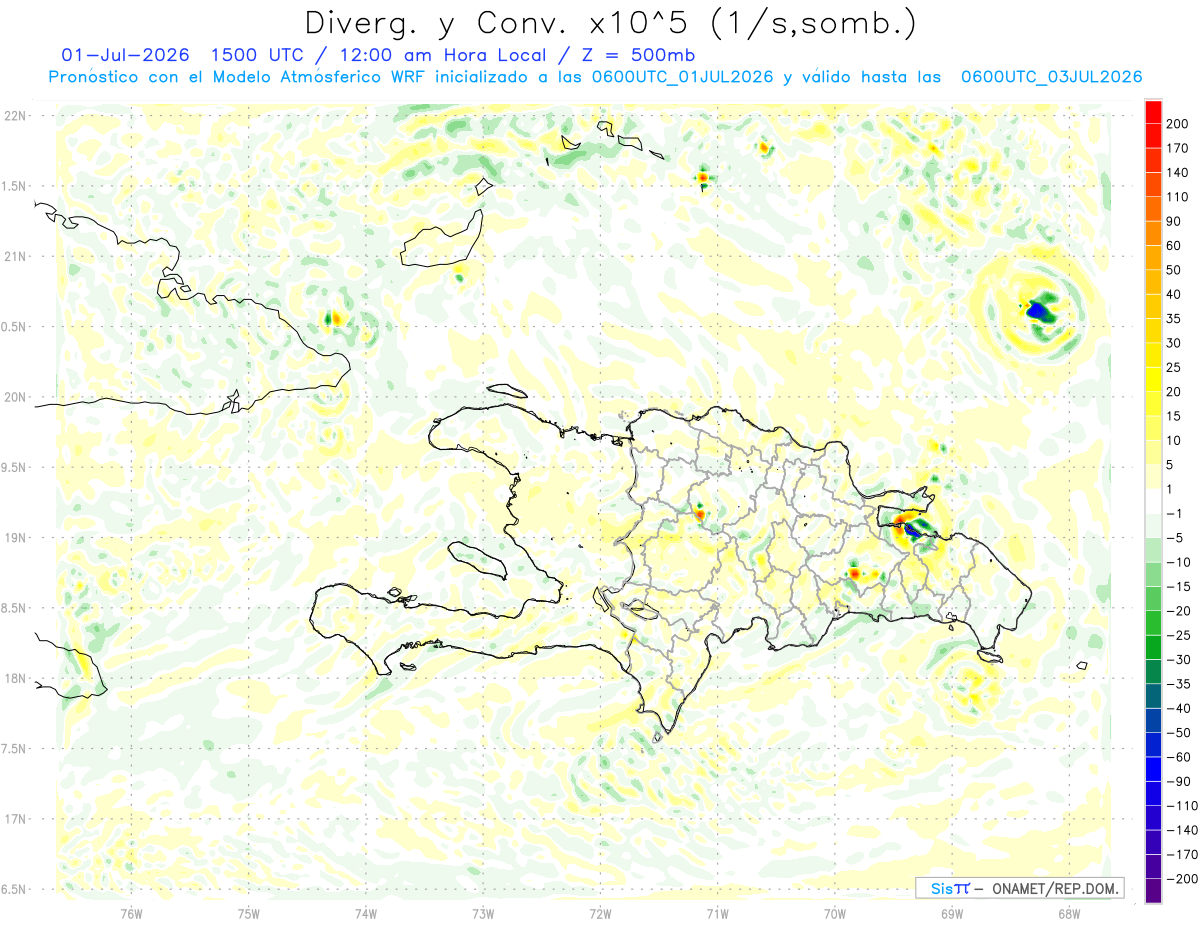
Task: Click the longitude label '74W'
Action: [x=366, y=912]
